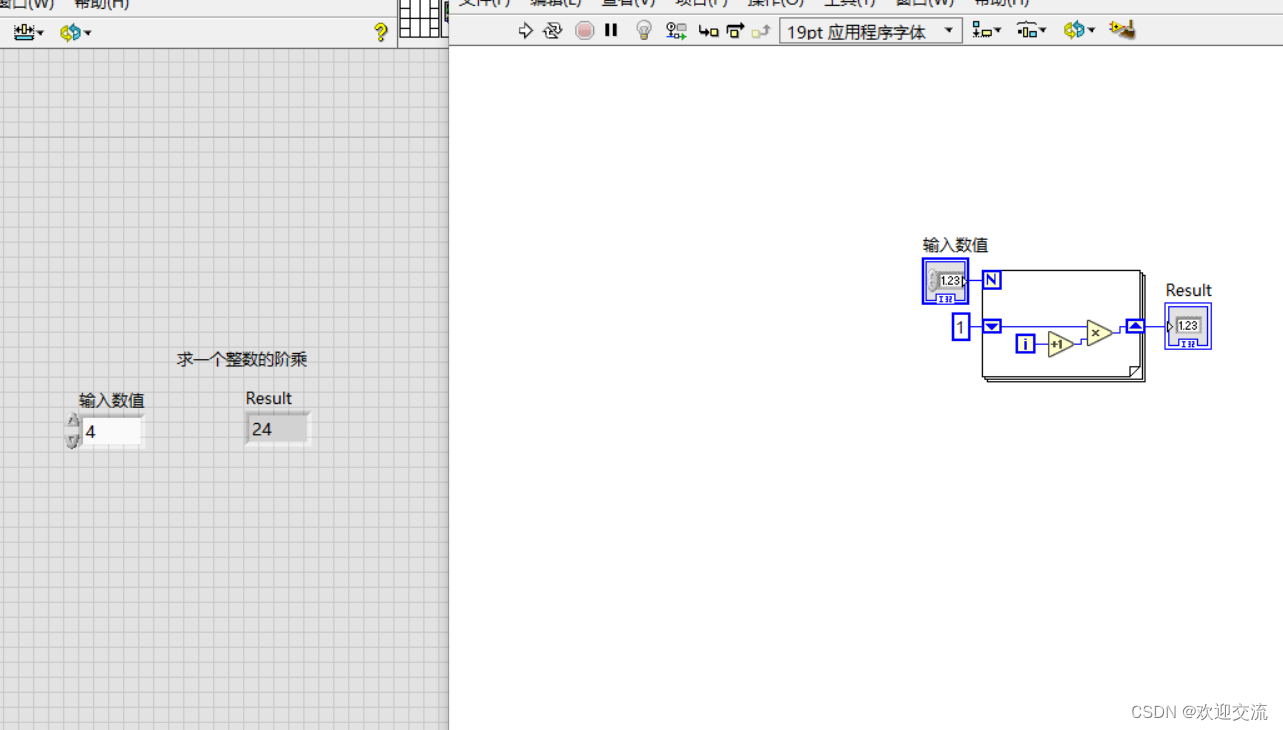Viewport: 1283px width, 730px height.
Task: Click the 输入数值 input field showing 4
Action: pyautogui.click(x=112, y=431)
